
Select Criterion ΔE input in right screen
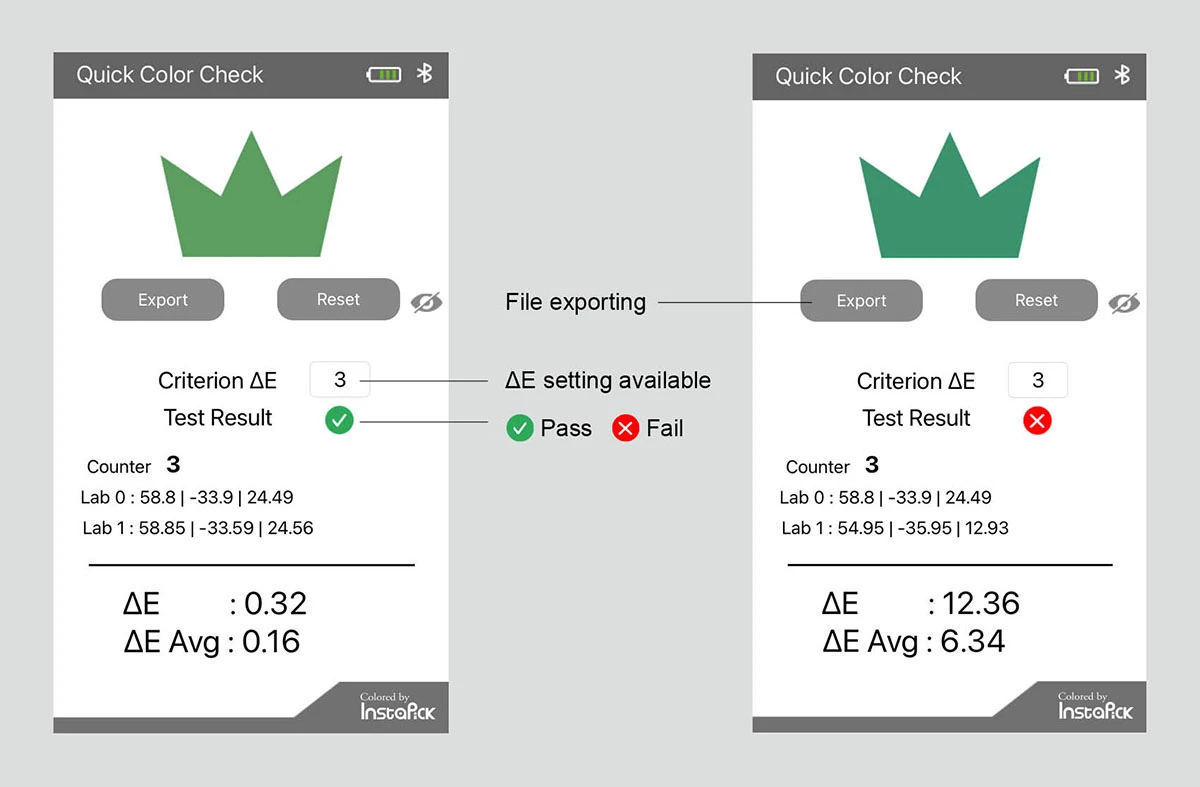coord(1038,380)
